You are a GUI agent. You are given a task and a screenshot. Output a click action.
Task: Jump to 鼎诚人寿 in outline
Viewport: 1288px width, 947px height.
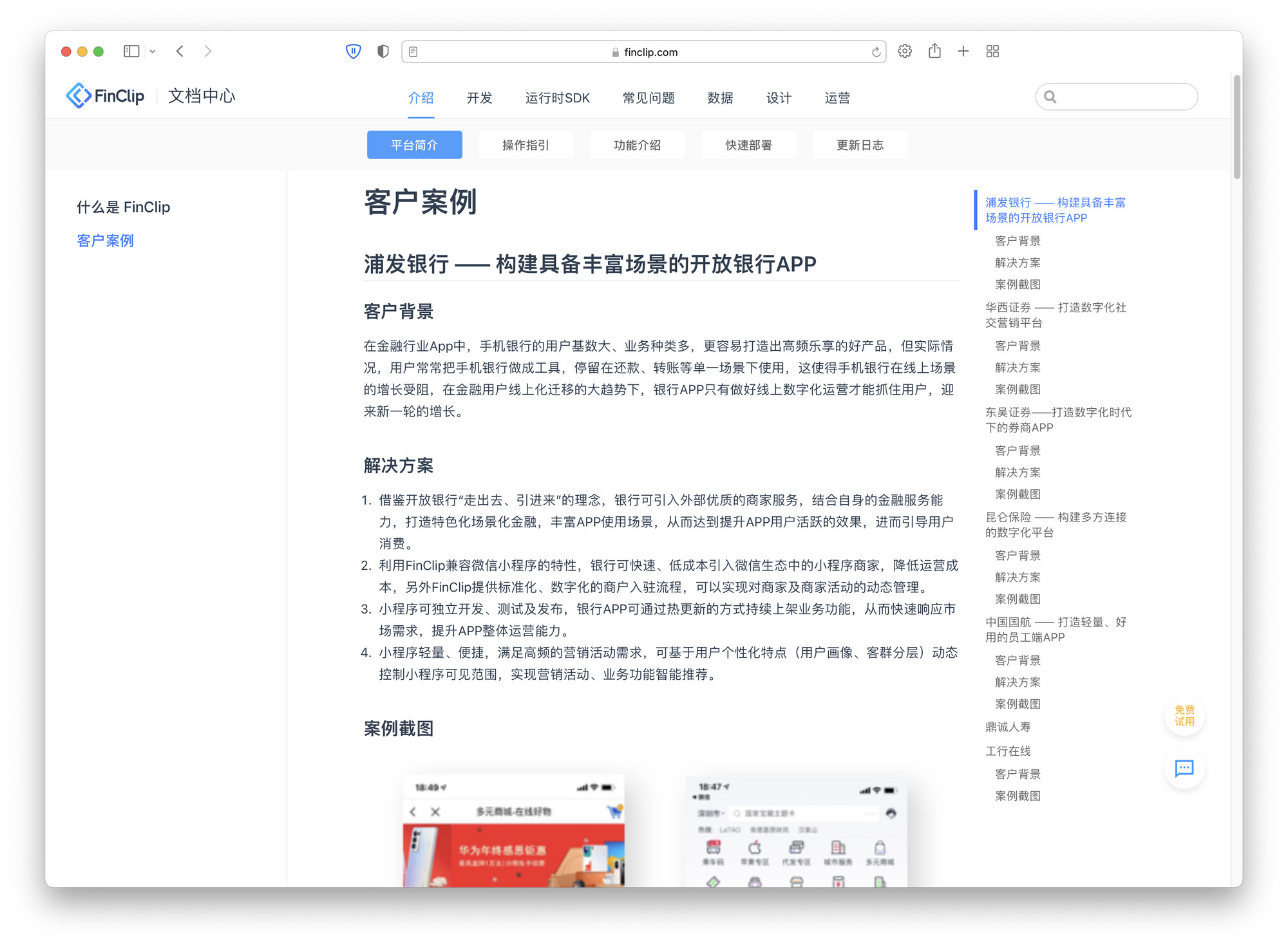click(x=1008, y=727)
